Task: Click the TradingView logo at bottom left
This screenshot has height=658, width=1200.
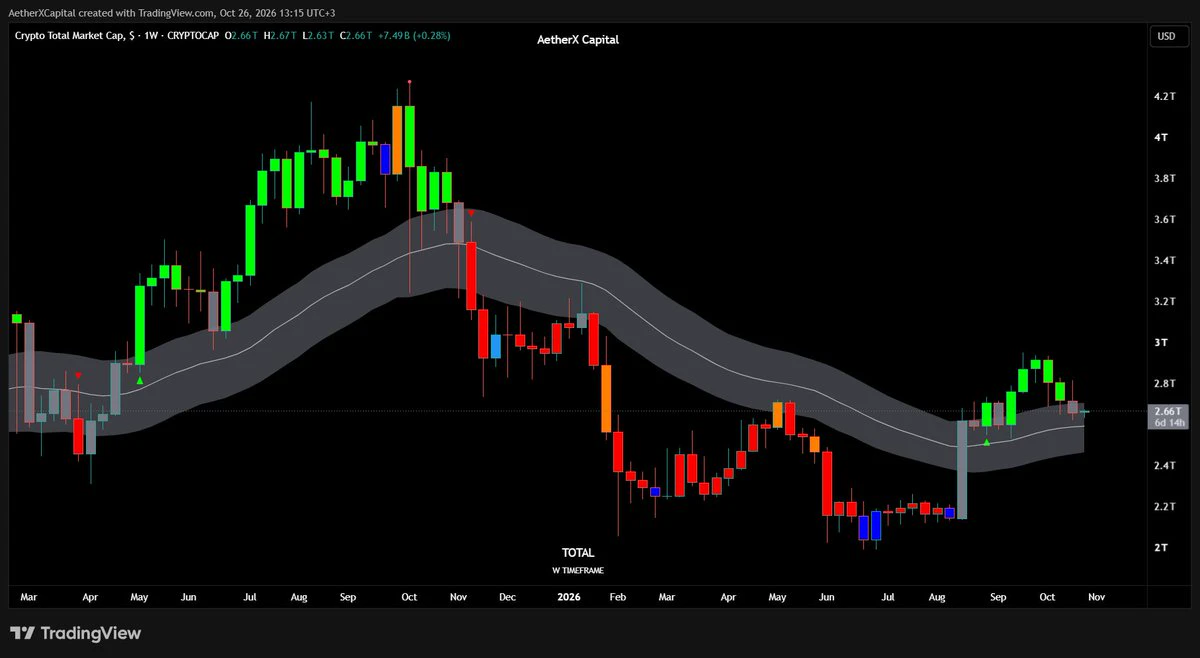Action: click(x=75, y=633)
